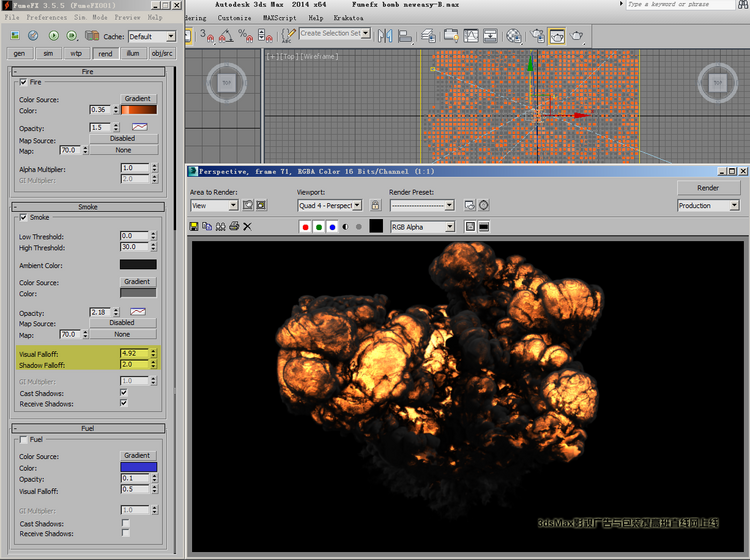Disable smoke Cast Shadows checkbox

coord(124,393)
